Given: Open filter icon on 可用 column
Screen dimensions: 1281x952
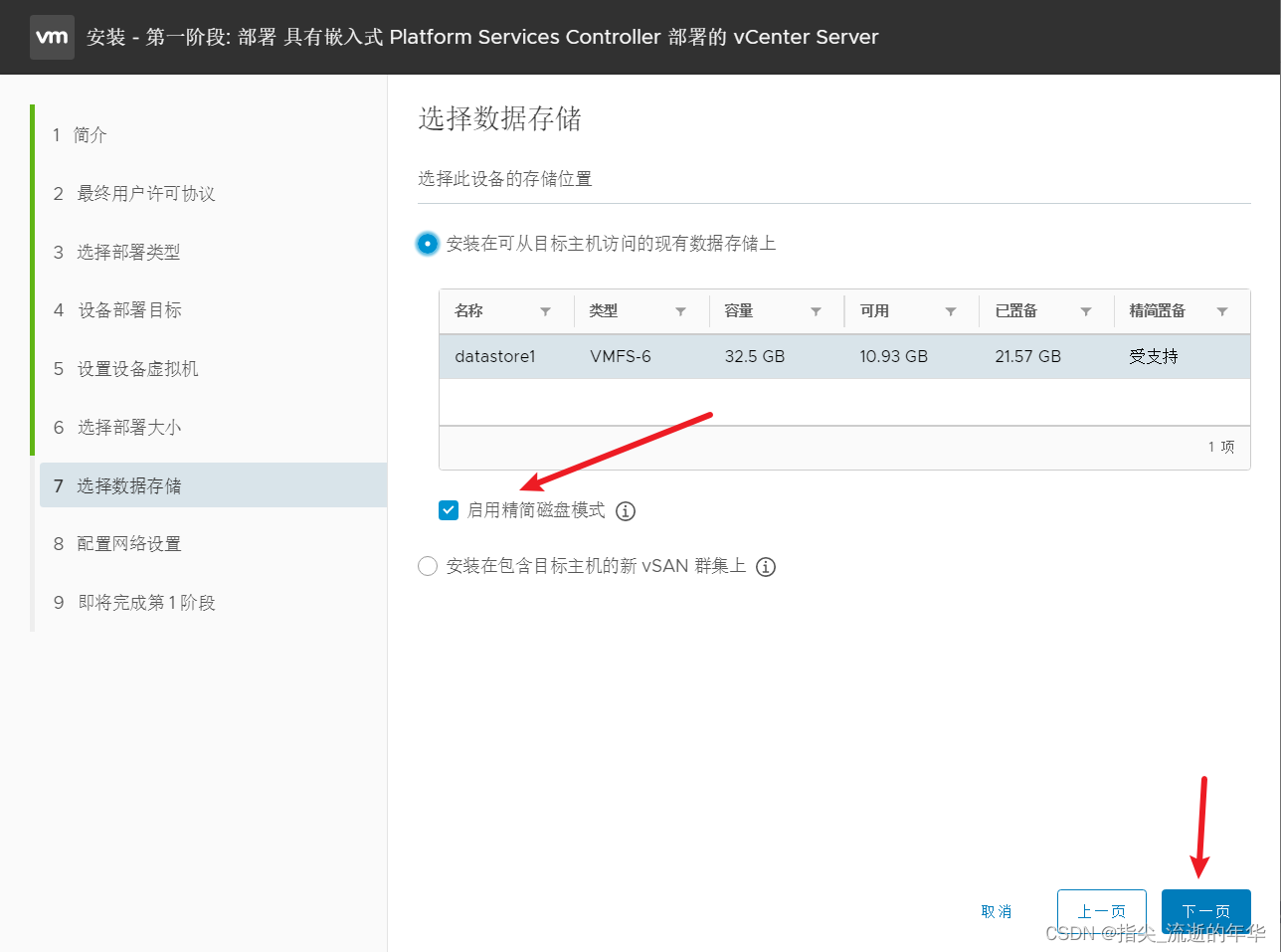Looking at the screenshot, I should point(951,311).
